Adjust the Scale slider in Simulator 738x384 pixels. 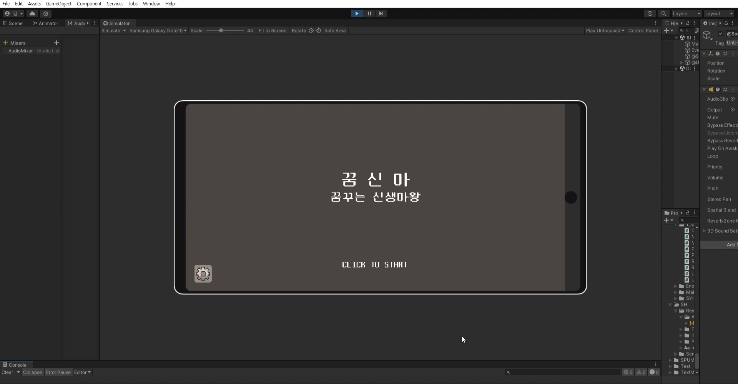pyautogui.click(x=225, y=31)
